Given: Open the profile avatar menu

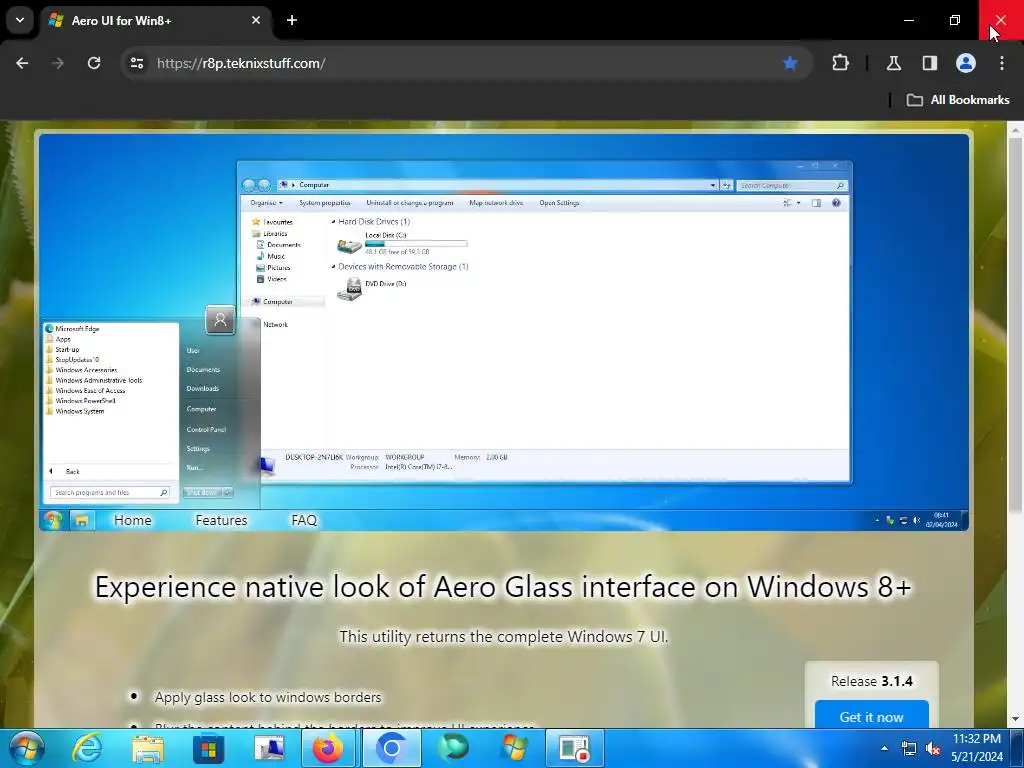Looking at the screenshot, I should (966, 63).
